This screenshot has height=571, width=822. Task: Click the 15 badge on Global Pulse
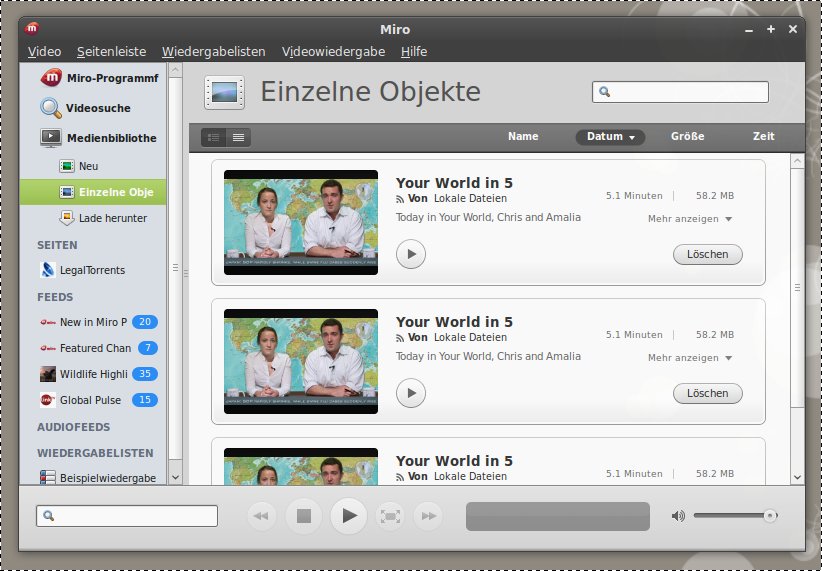pos(145,400)
